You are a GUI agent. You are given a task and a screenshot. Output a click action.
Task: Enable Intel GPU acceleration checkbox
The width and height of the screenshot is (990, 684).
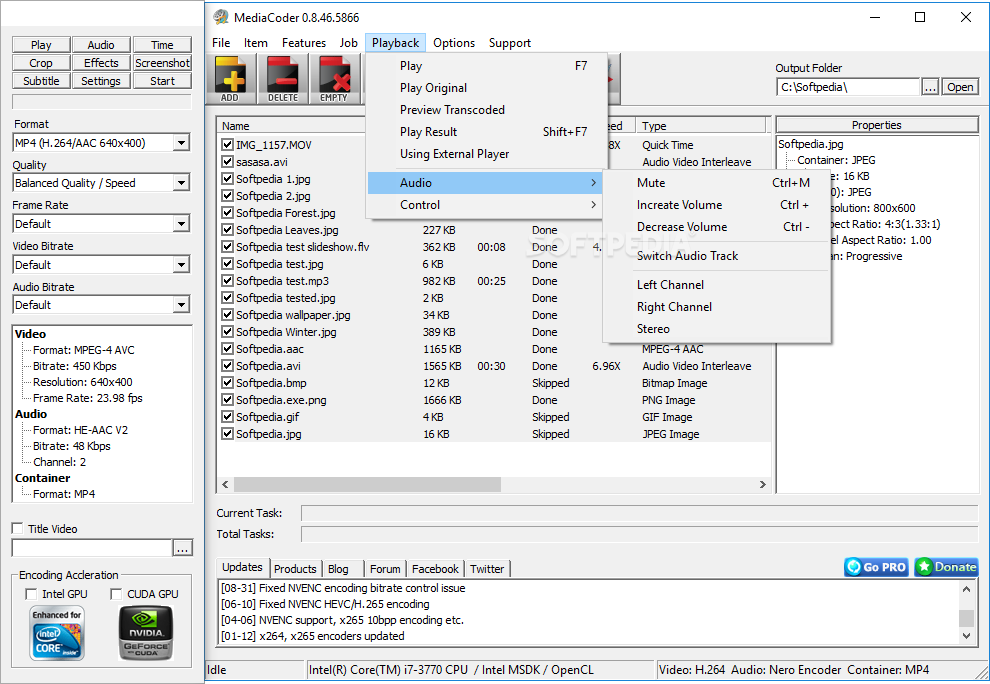(x=31, y=594)
